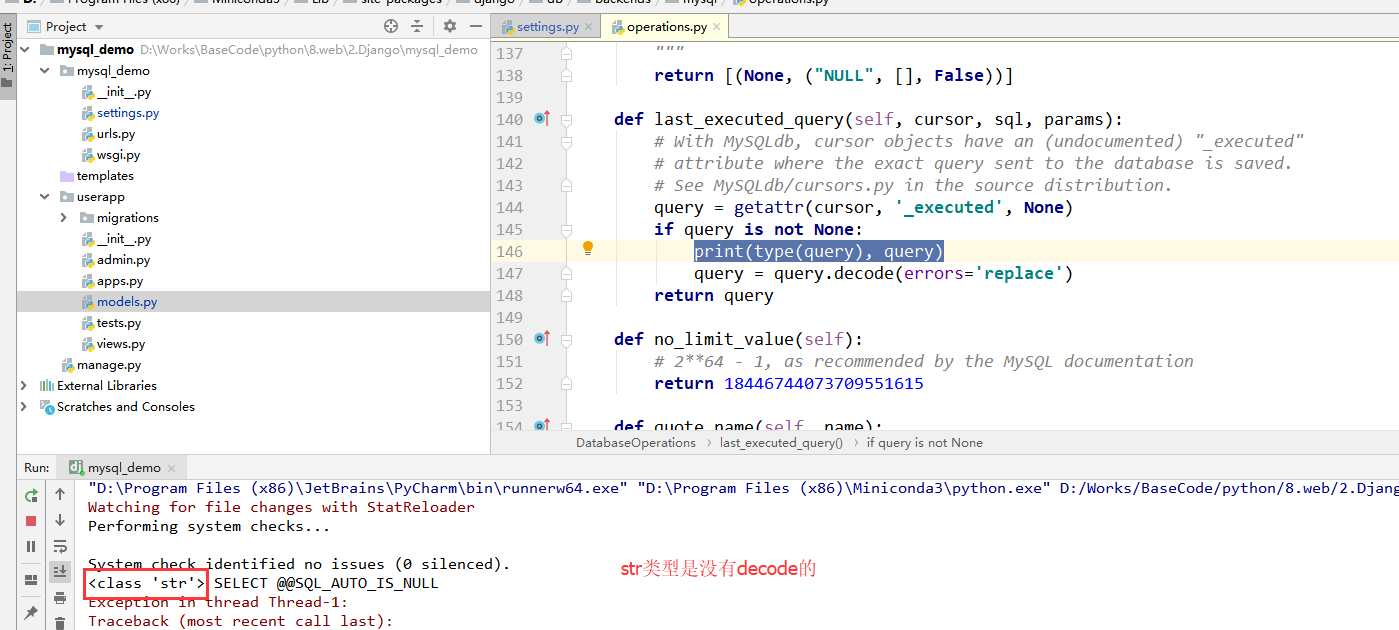1399x630 pixels.
Task: Toggle scroll to end in Run console
Action: (60, 571)
